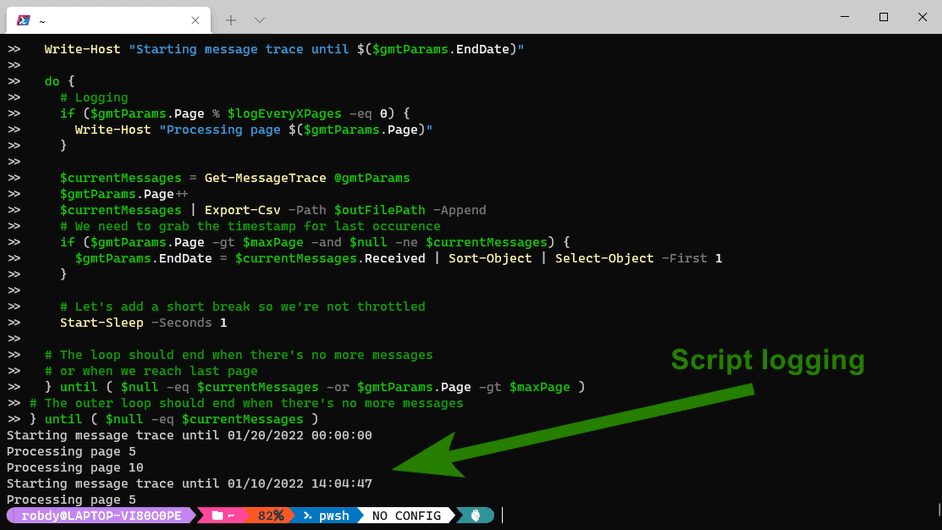This screenshot has height=530, width=942.
Task: Click output "Starting message trace until 01/20/2022 00:00:00"
Action: click(x=189, y=435)
